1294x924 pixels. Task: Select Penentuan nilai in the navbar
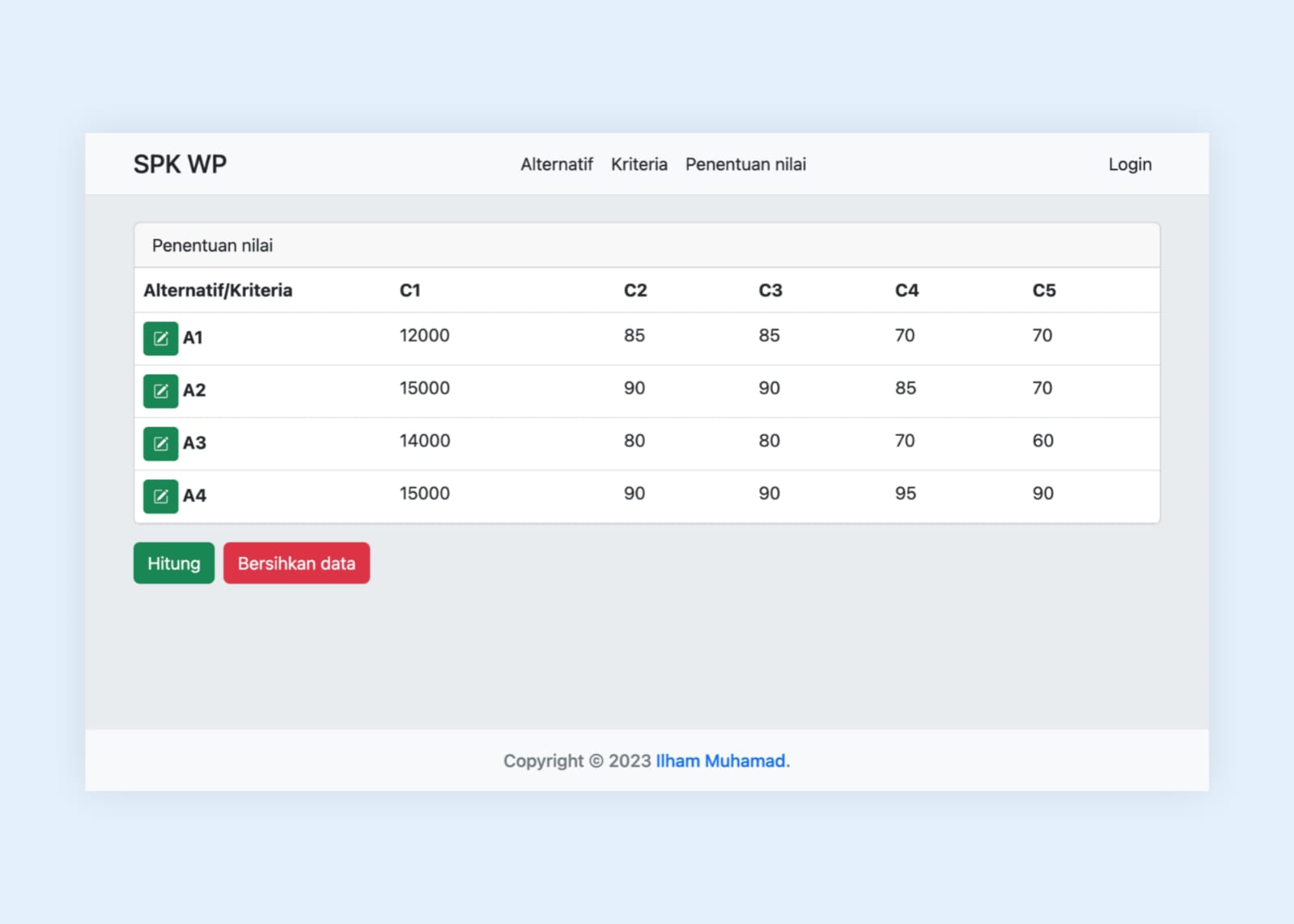tap(745, 164)
